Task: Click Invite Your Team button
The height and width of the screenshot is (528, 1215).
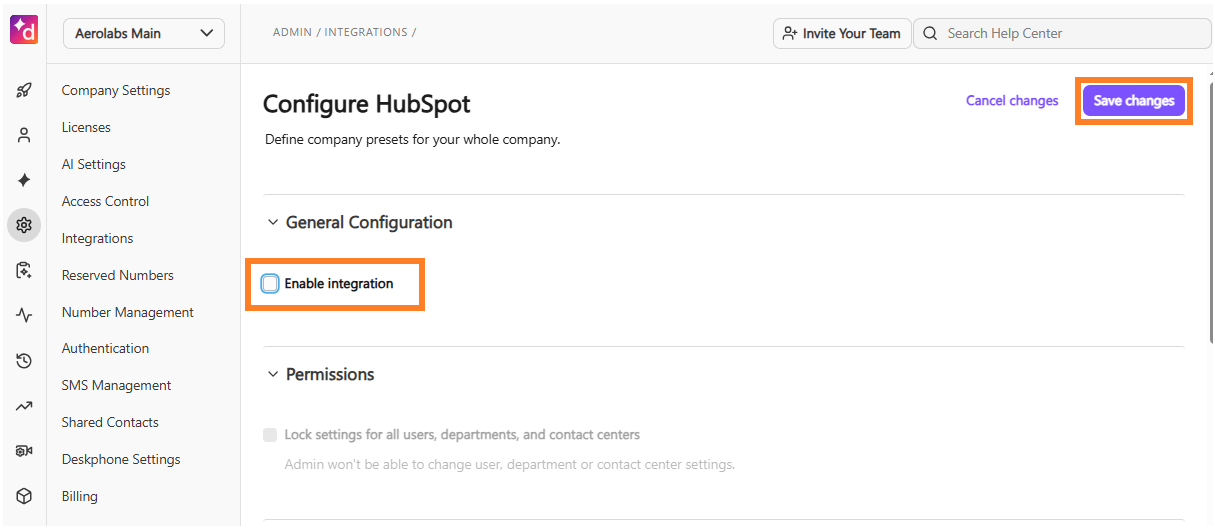Action: point(842,33)
